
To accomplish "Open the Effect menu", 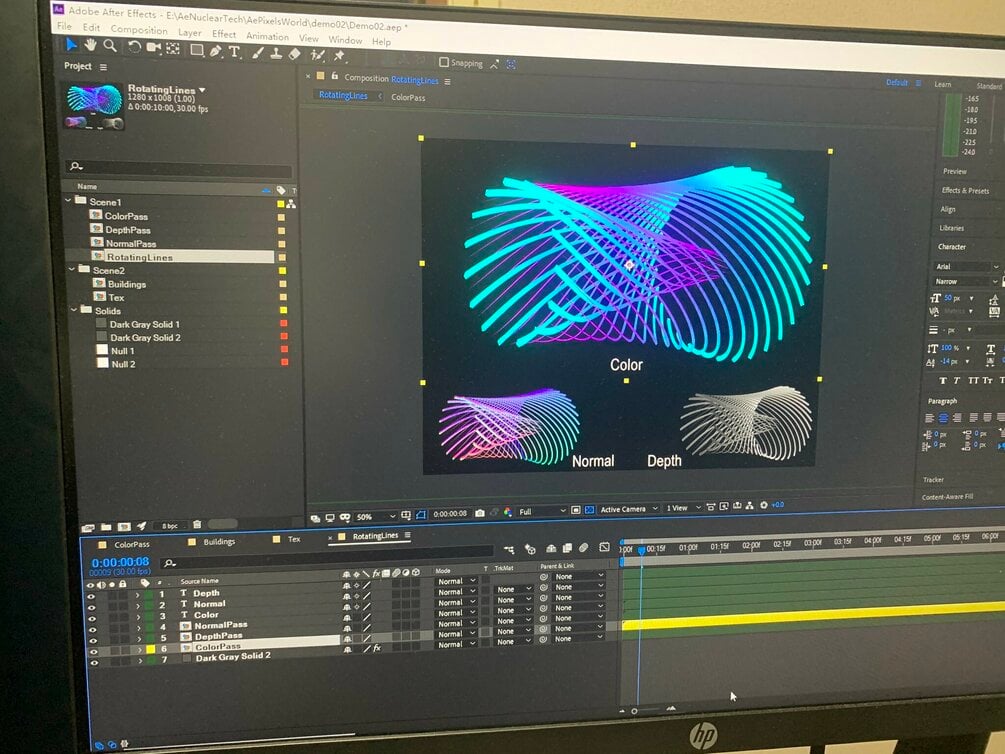I will pyautogui.click(x=224, y=33).
